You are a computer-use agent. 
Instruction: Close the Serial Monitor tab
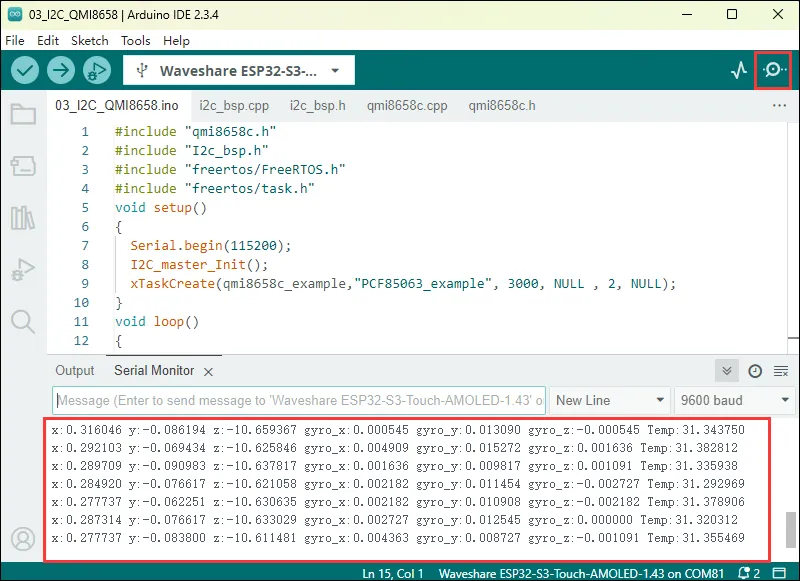(x=208, y=372)
